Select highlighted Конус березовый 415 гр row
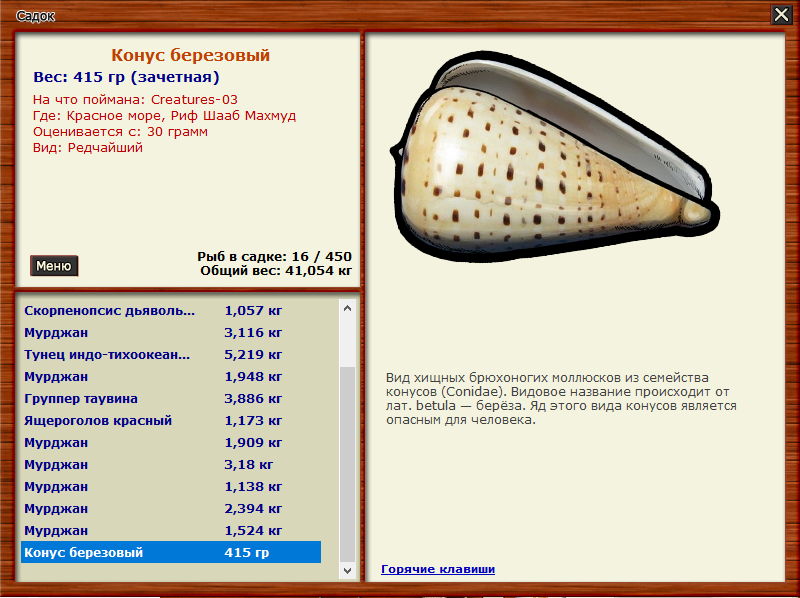 click(171, 552)
